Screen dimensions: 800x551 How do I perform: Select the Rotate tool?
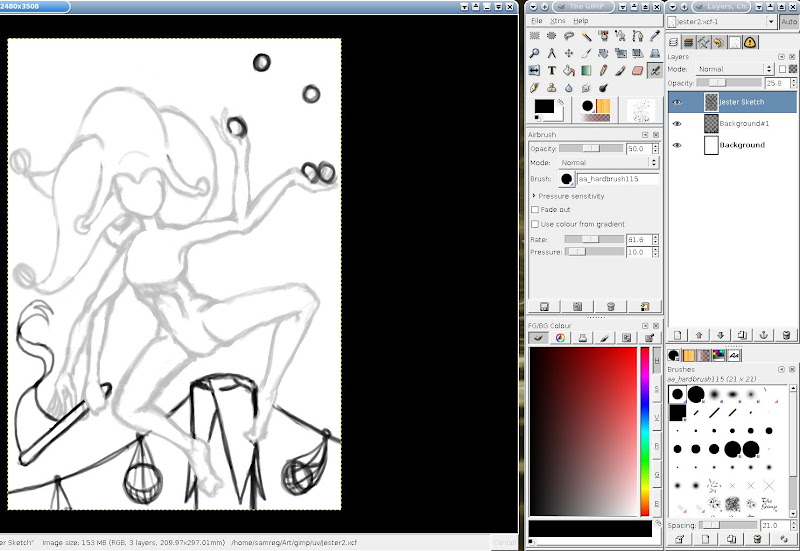[604, 53]
